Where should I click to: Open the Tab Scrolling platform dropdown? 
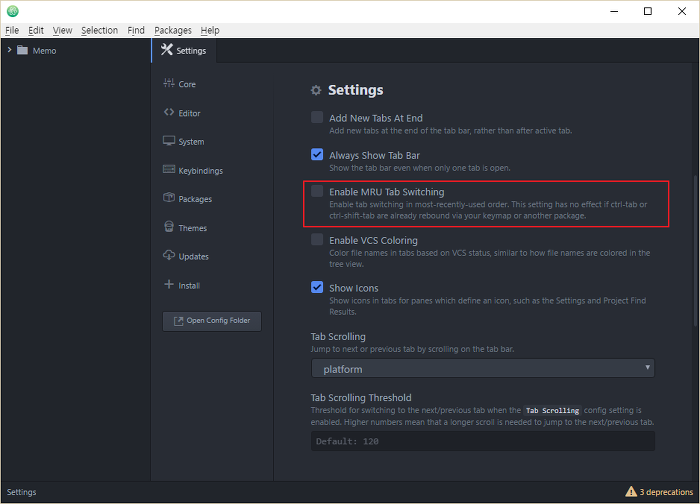point(483,369)
